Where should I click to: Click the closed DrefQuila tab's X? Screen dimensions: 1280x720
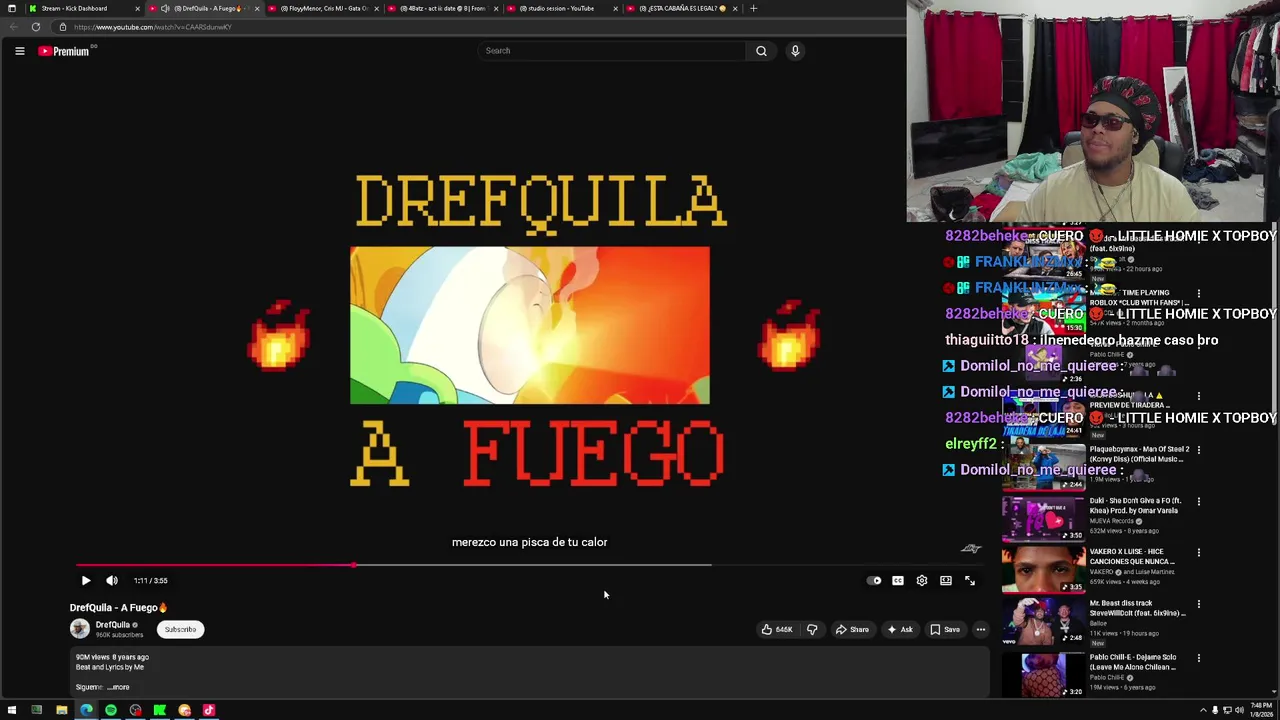(257, 8)
